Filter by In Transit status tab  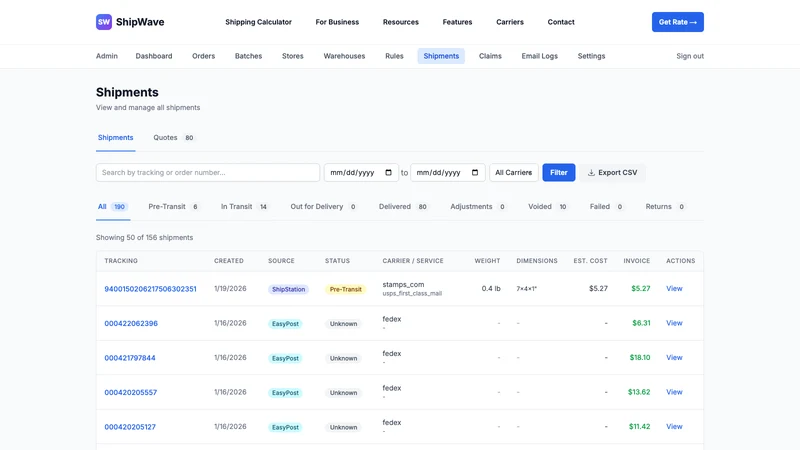point(244,207)
